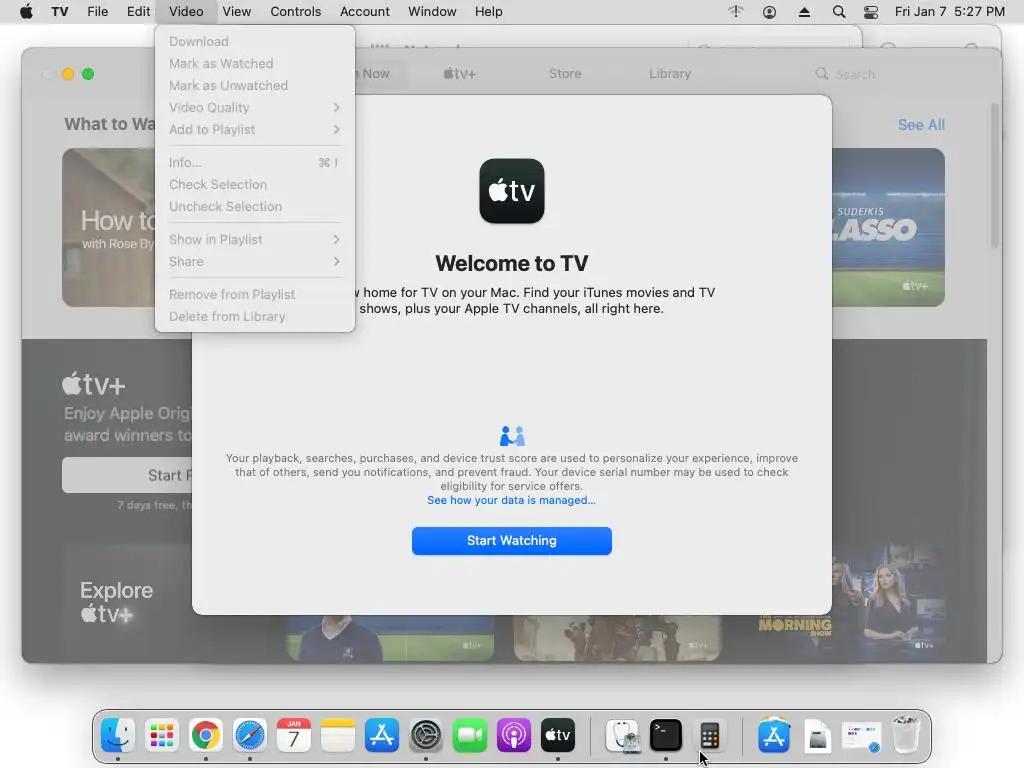Expand the Show in Playlist submenu
Viewport: 1024px width, 768px height.
coord(255,239)
